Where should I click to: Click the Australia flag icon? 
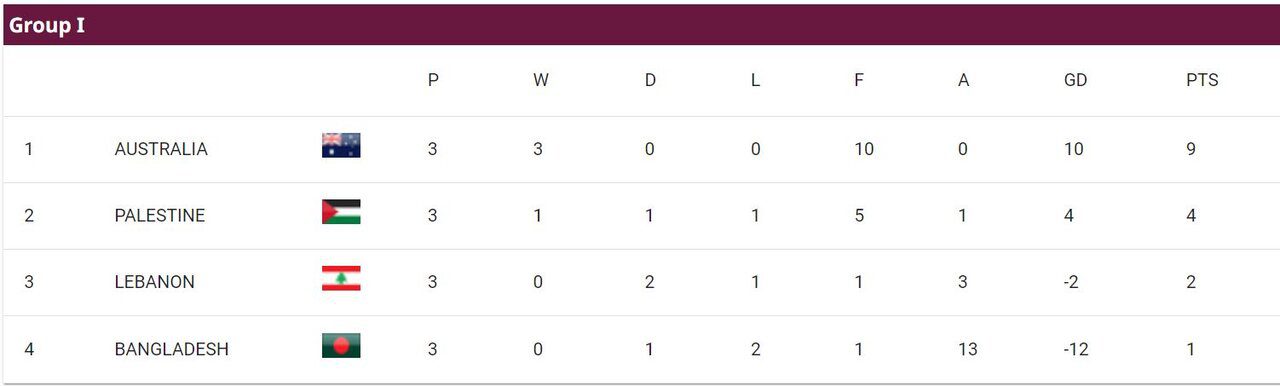tap(341, 146)
